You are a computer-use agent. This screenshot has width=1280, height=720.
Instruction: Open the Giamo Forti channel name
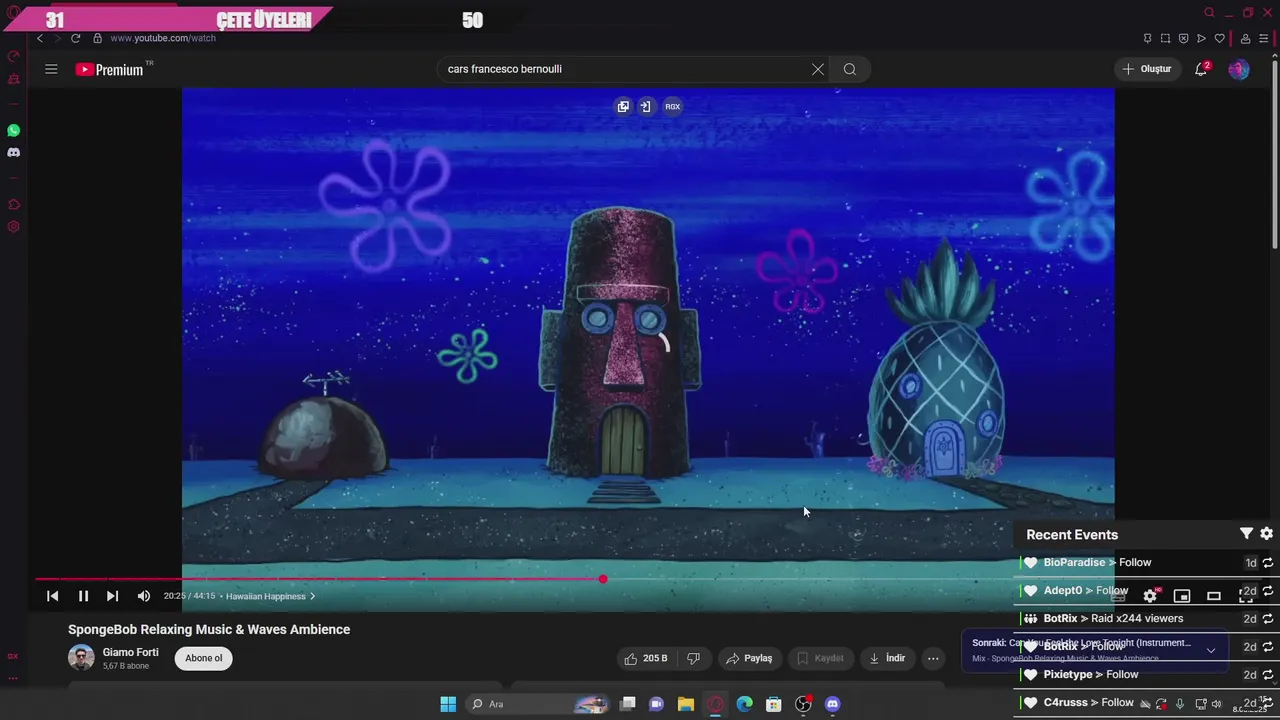click(x=130, y=652)
